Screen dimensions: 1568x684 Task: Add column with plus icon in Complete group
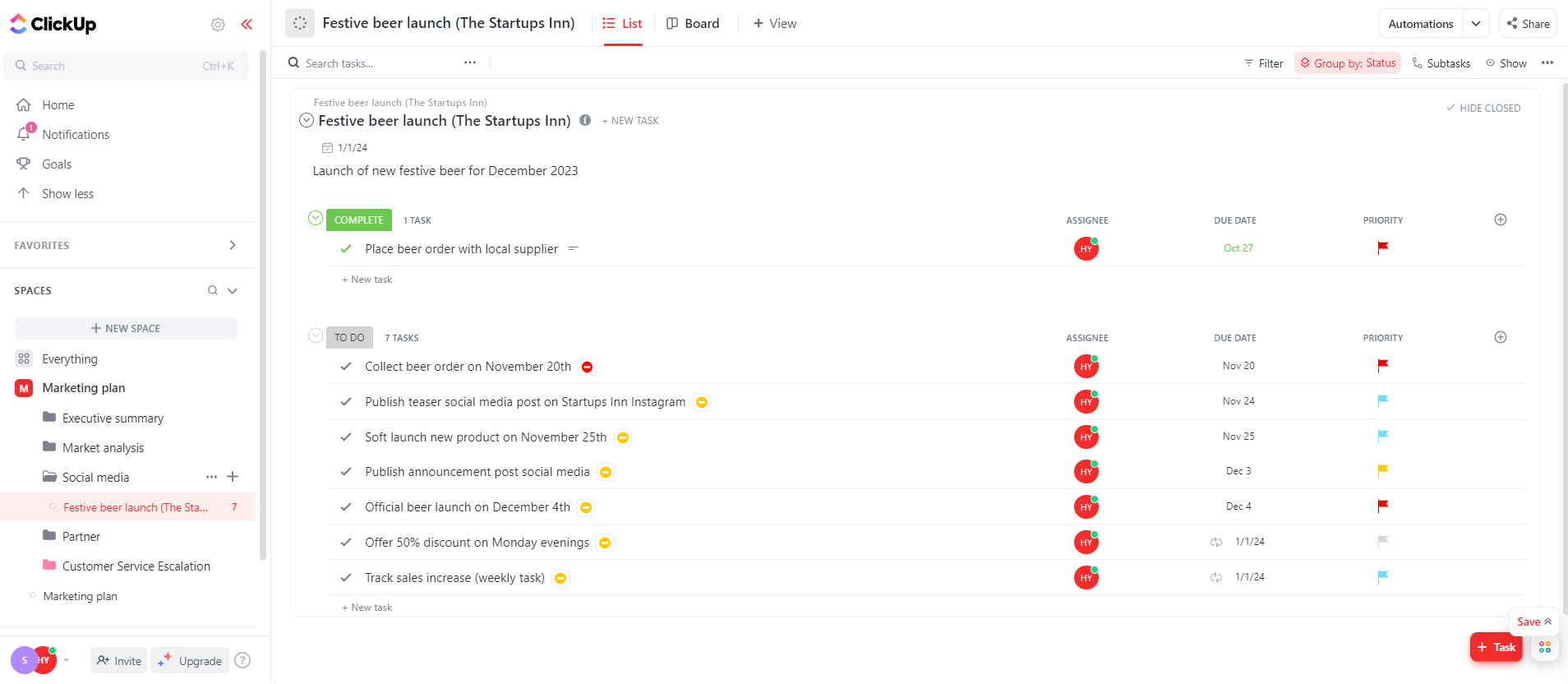pyautogui.click(x=1501, y=220)
